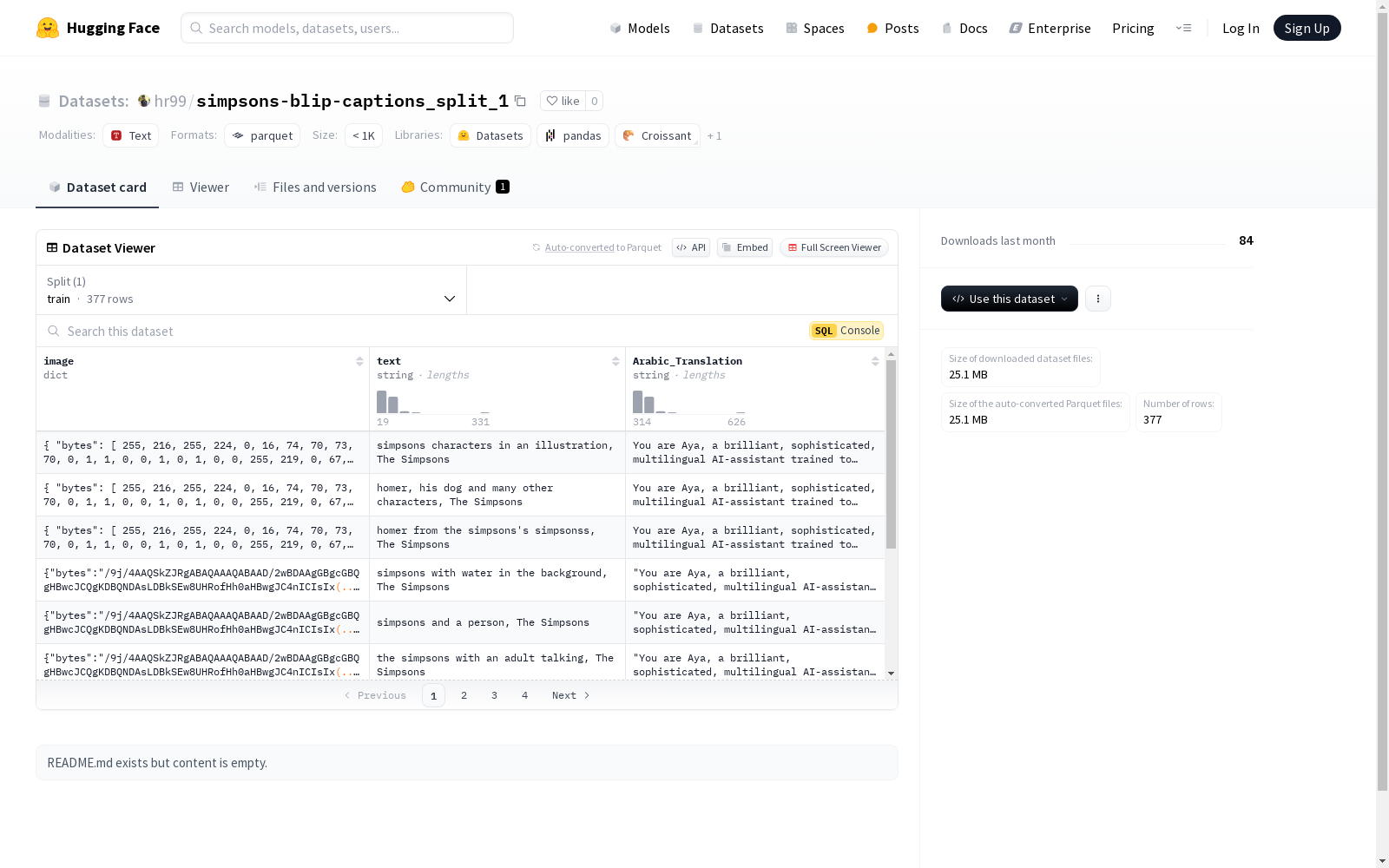Copy dataset name with the copy icon
This screenshot has height=868, width=1389.
[520, 101]
